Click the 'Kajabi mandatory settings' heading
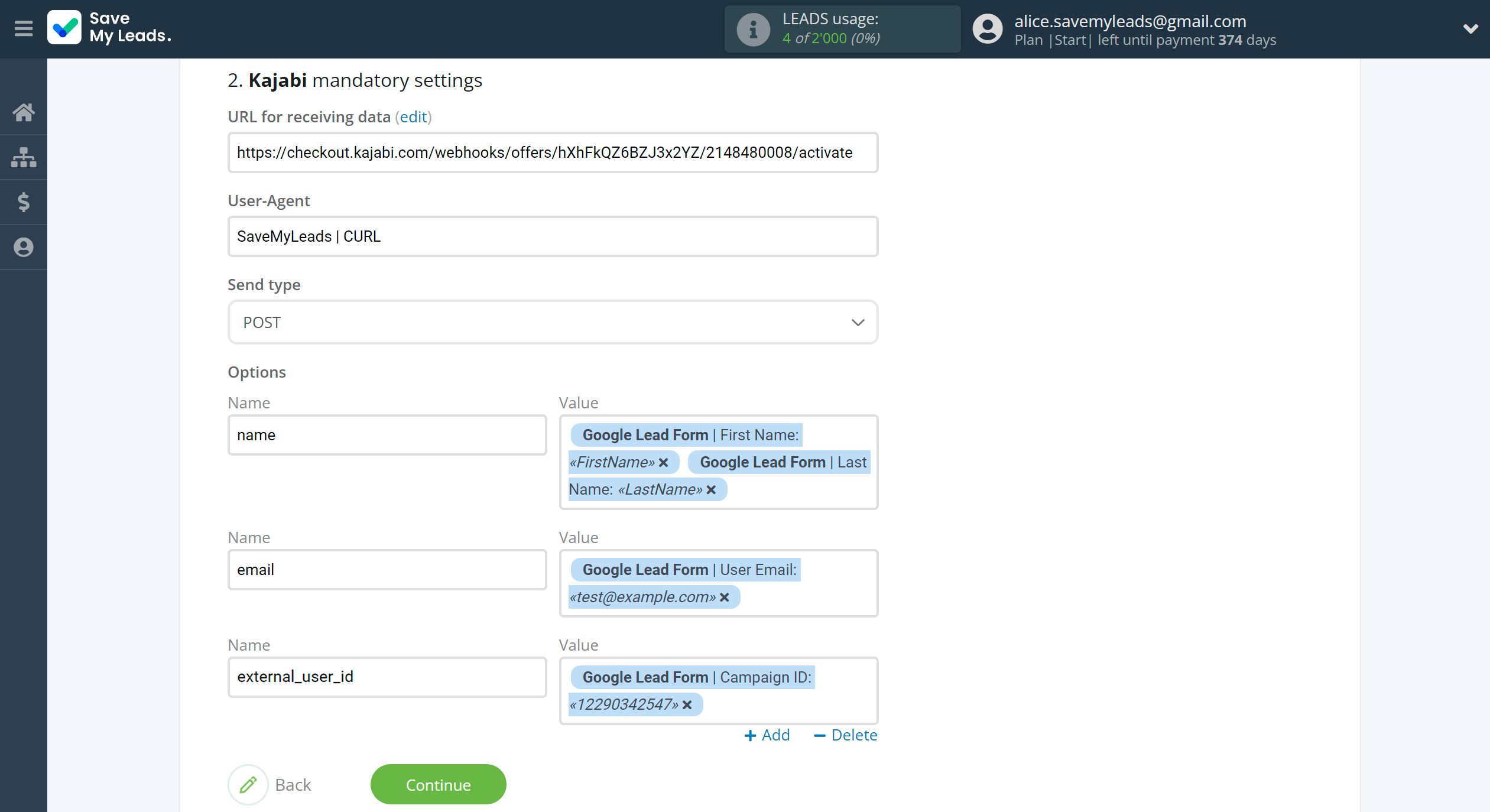This screenshot has height=812, width=1490. 355,80
